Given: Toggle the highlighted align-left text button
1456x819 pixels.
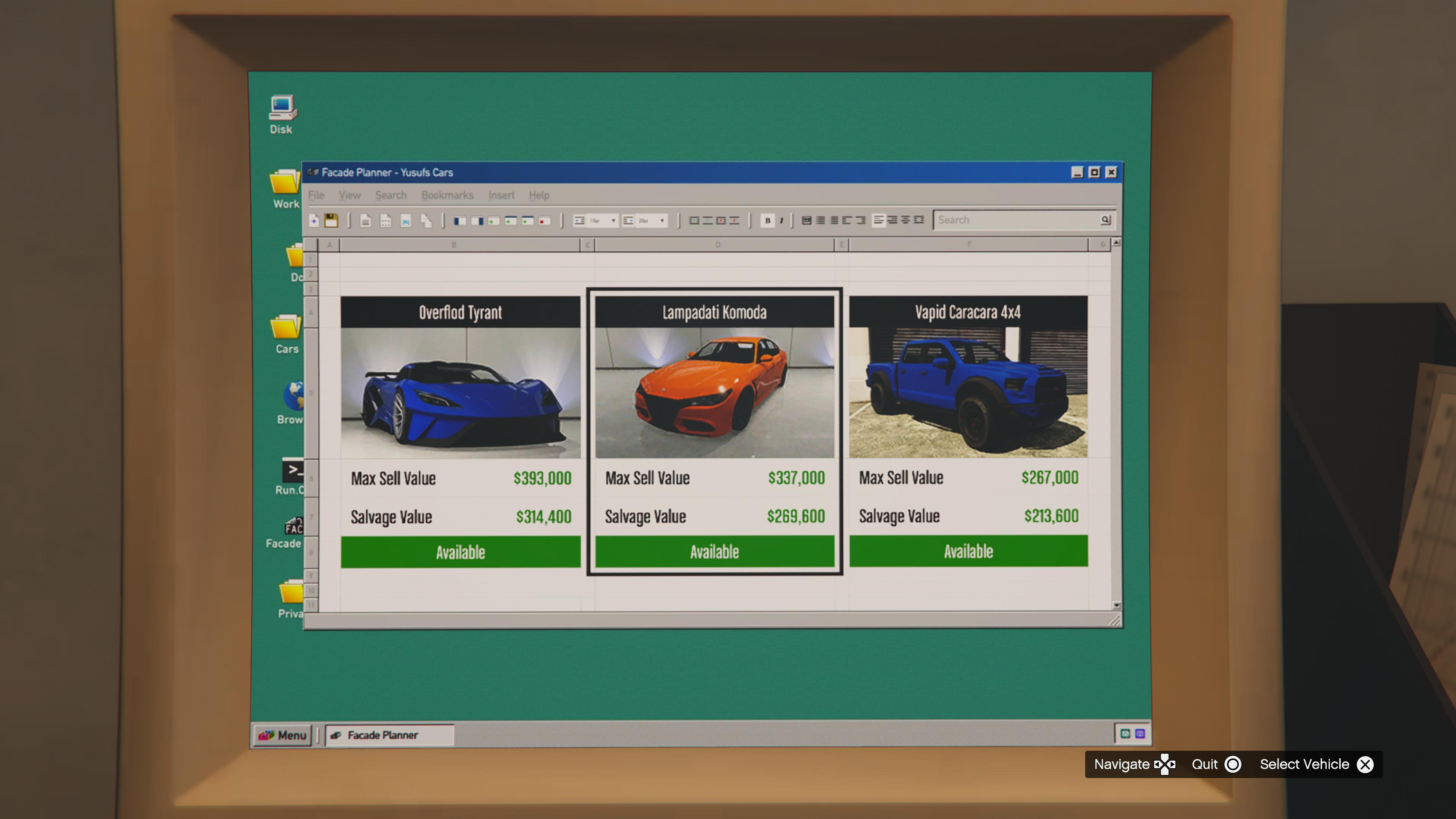Looking at the screenshot, I should (879, 220).
